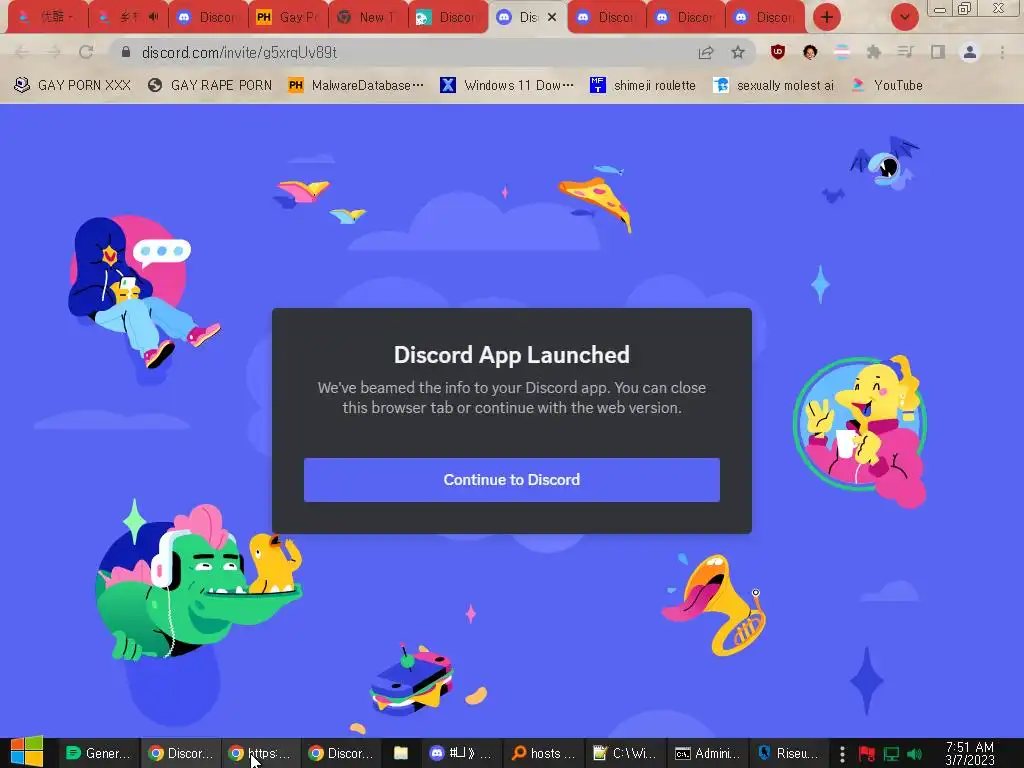
Task: Open C:\Wi… Notepad++ taskbar item
Action: coord(624,753)
